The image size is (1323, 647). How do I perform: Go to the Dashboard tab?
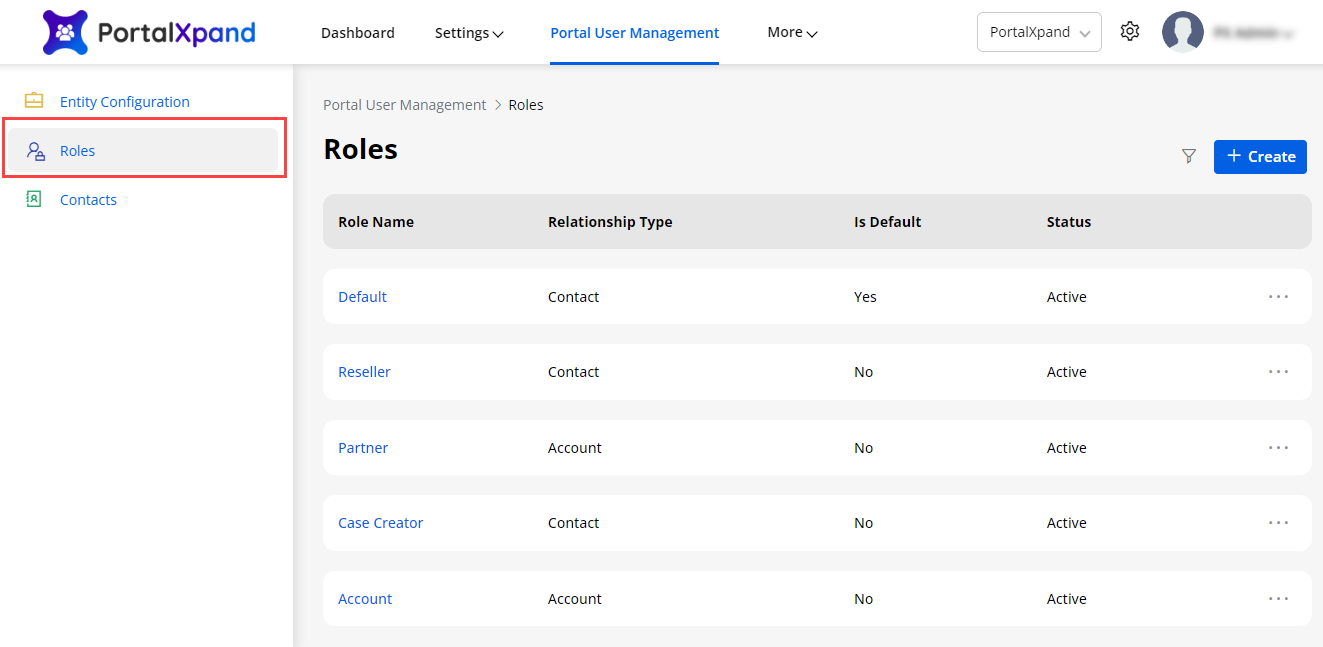357,33
